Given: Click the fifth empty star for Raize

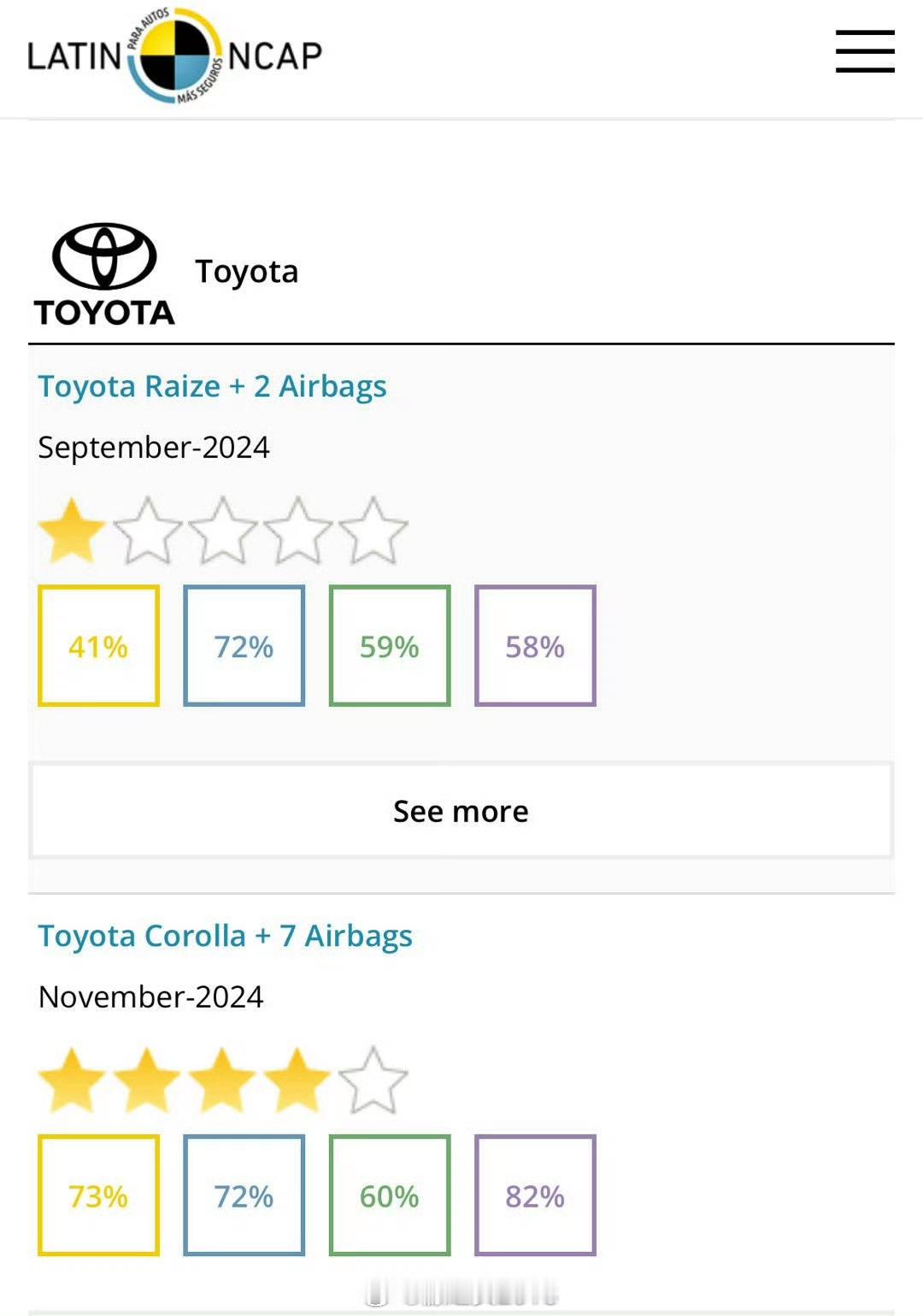Looking at the screenshot, I should 373,531.
